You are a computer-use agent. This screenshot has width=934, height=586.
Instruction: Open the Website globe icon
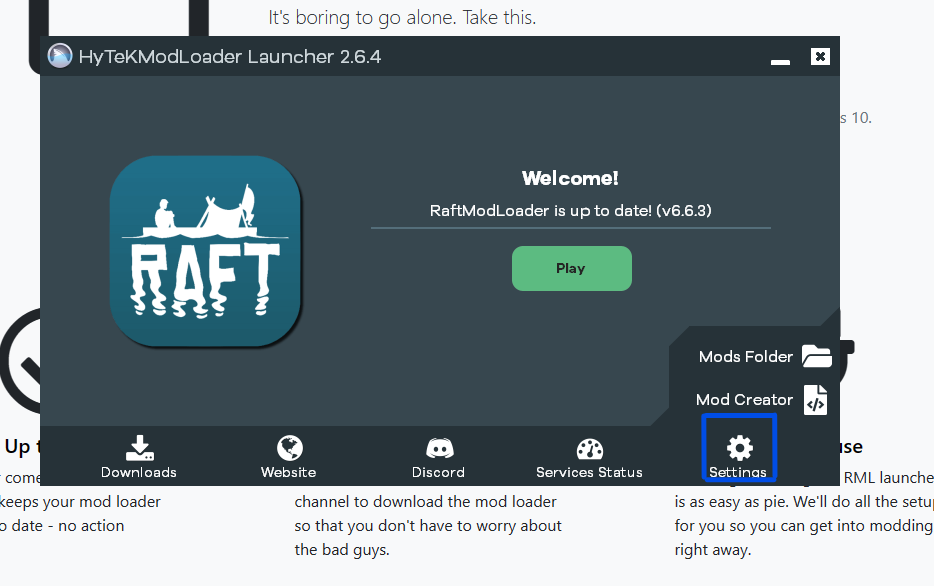coord(289,448)
